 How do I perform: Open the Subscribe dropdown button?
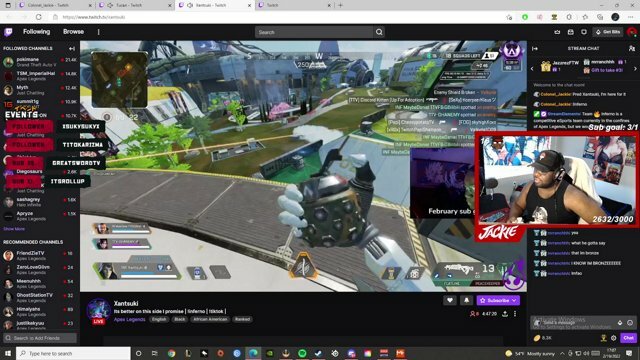[498, 300]
